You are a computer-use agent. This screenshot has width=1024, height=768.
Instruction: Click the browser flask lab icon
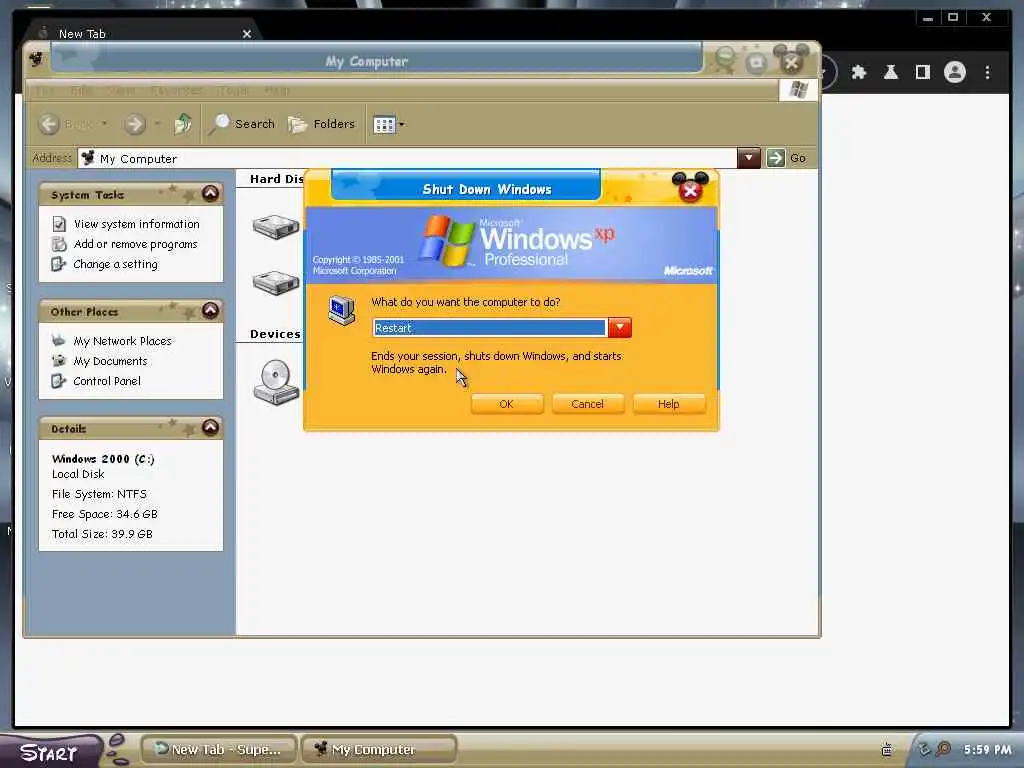(x=891, y=72)
